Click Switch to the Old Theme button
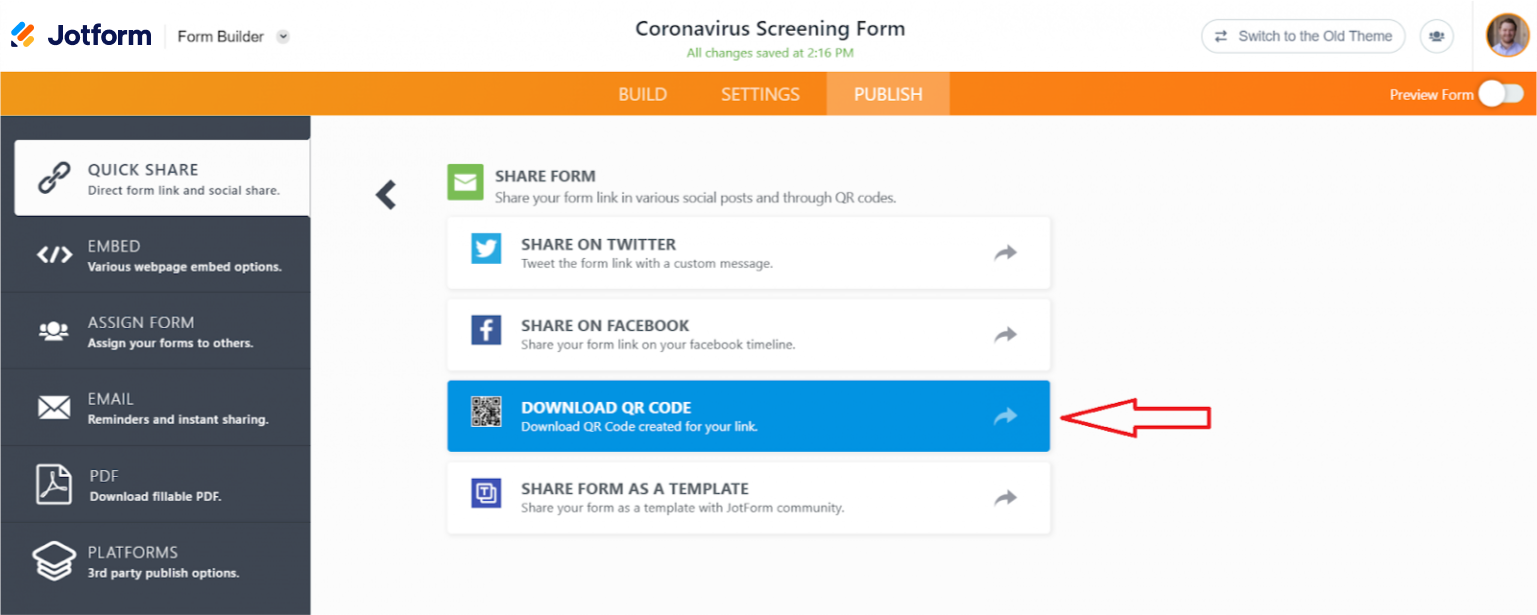This screenshot has width=1537, height=615. pos(1303,36)
